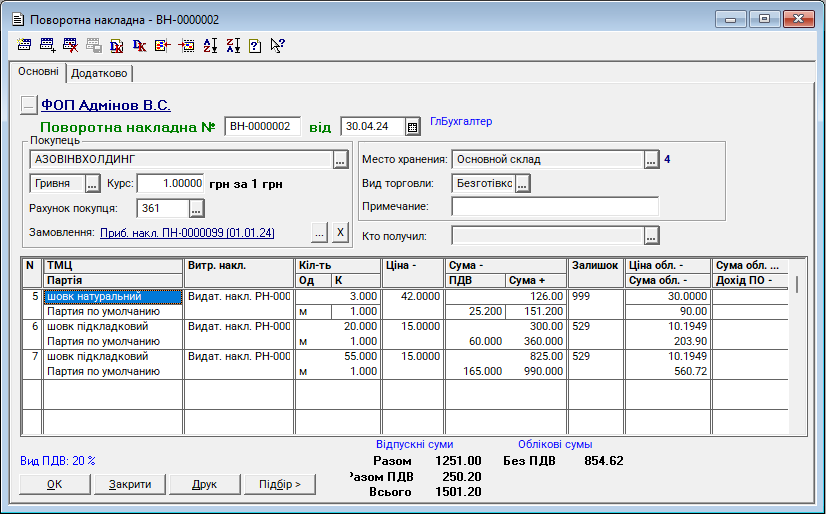The width and height of the screenshot is (826, 514).
Task: Sort rows descending Z-A
Action: tap(233, 45)
